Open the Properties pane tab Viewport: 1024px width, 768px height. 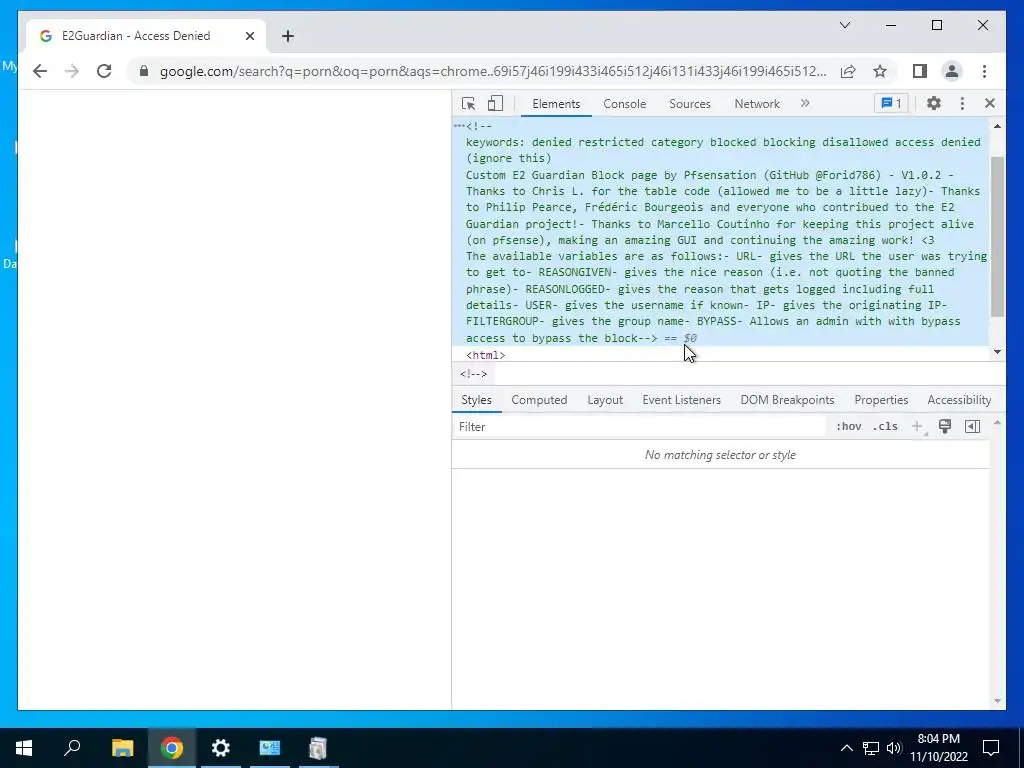click(x=881, y=400)
